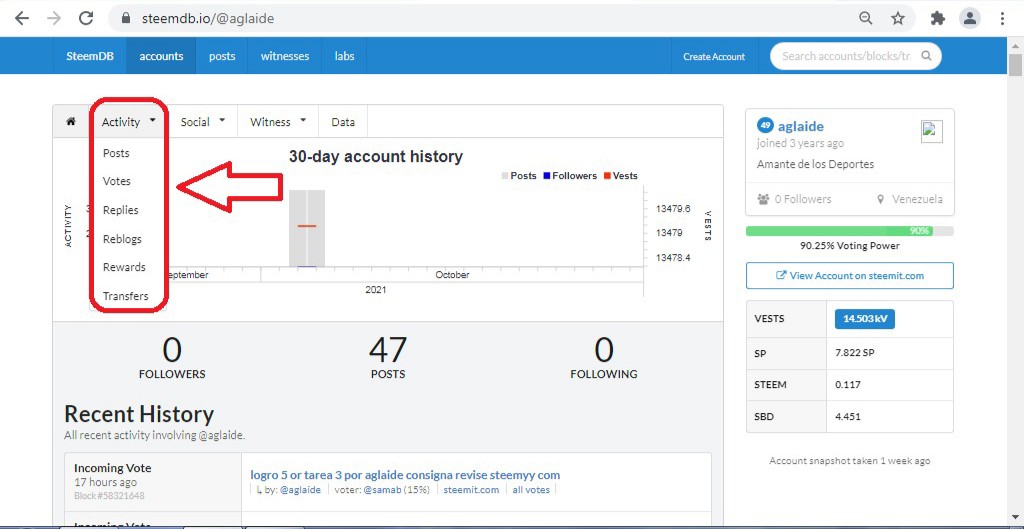
Task: Click the SBD 4.451 value
Action: point(848,416)
